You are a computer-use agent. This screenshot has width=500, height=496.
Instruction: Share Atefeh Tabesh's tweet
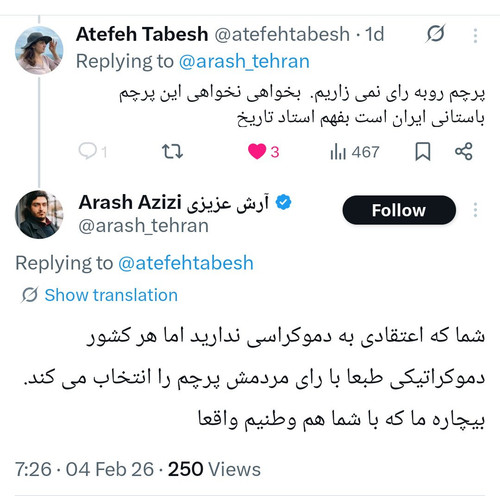tap(464, 151)
